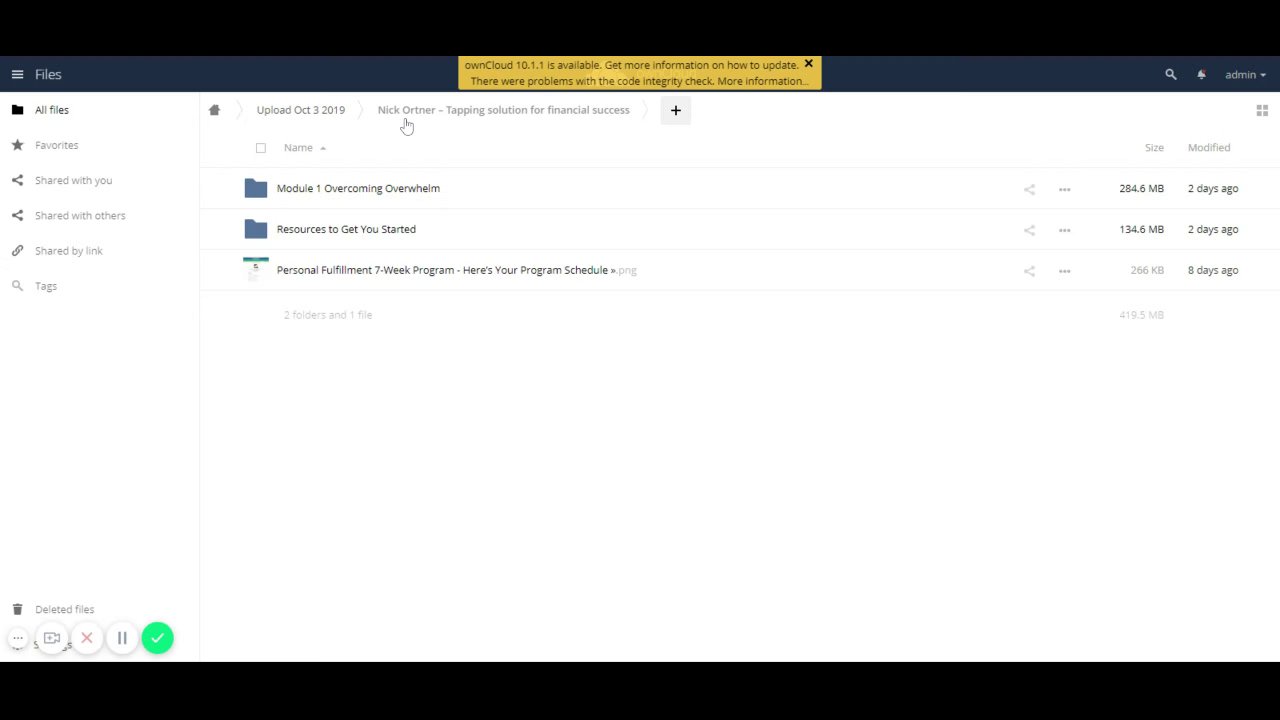
Task: Open the search magnifier in the header
Action: [1171, 74]
